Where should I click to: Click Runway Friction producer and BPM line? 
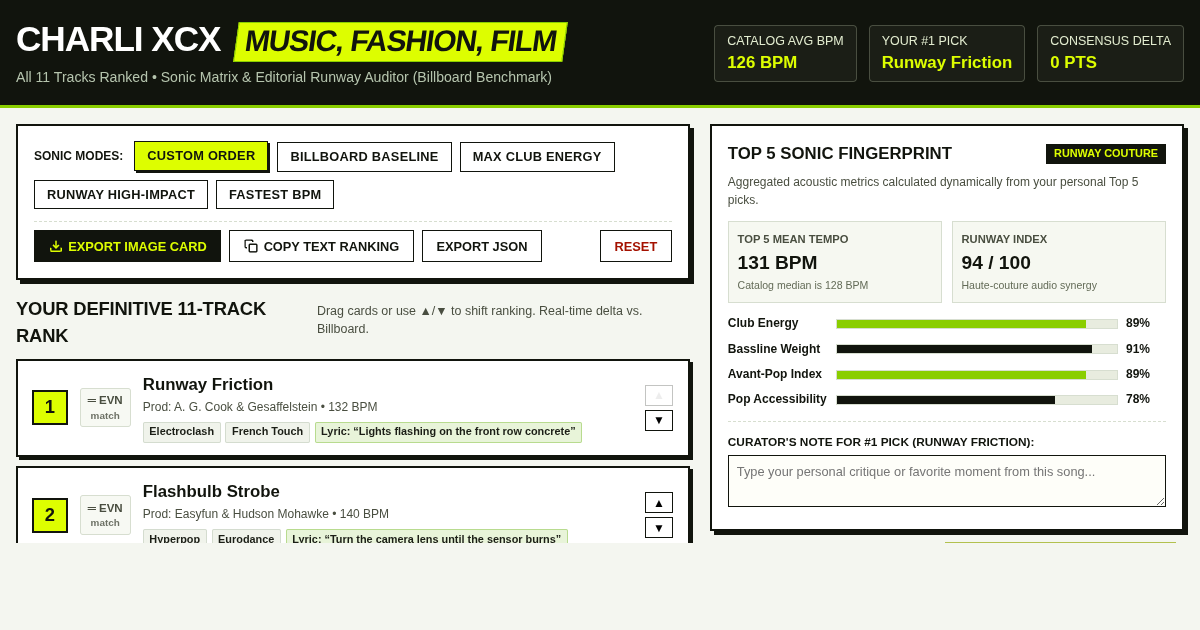click(260, 407)
